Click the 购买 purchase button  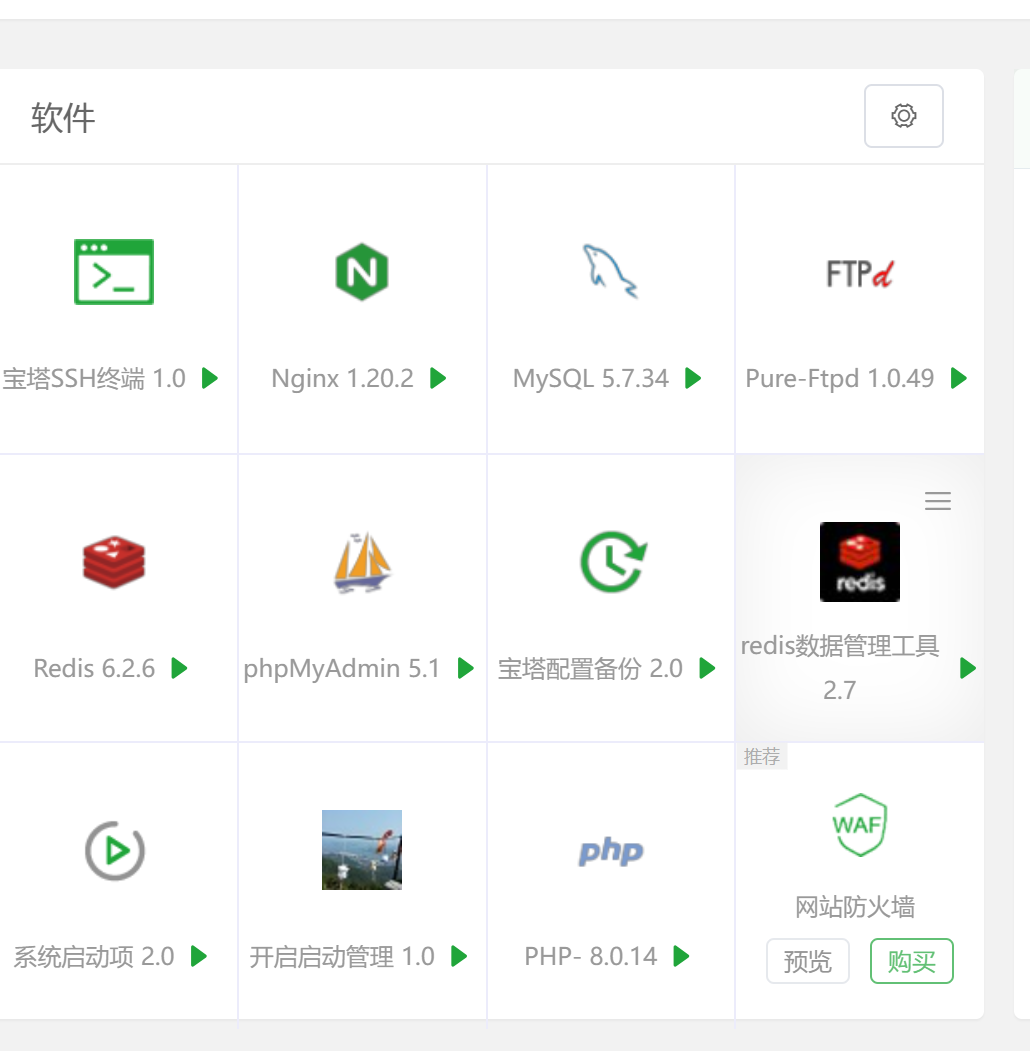[911, 961]
